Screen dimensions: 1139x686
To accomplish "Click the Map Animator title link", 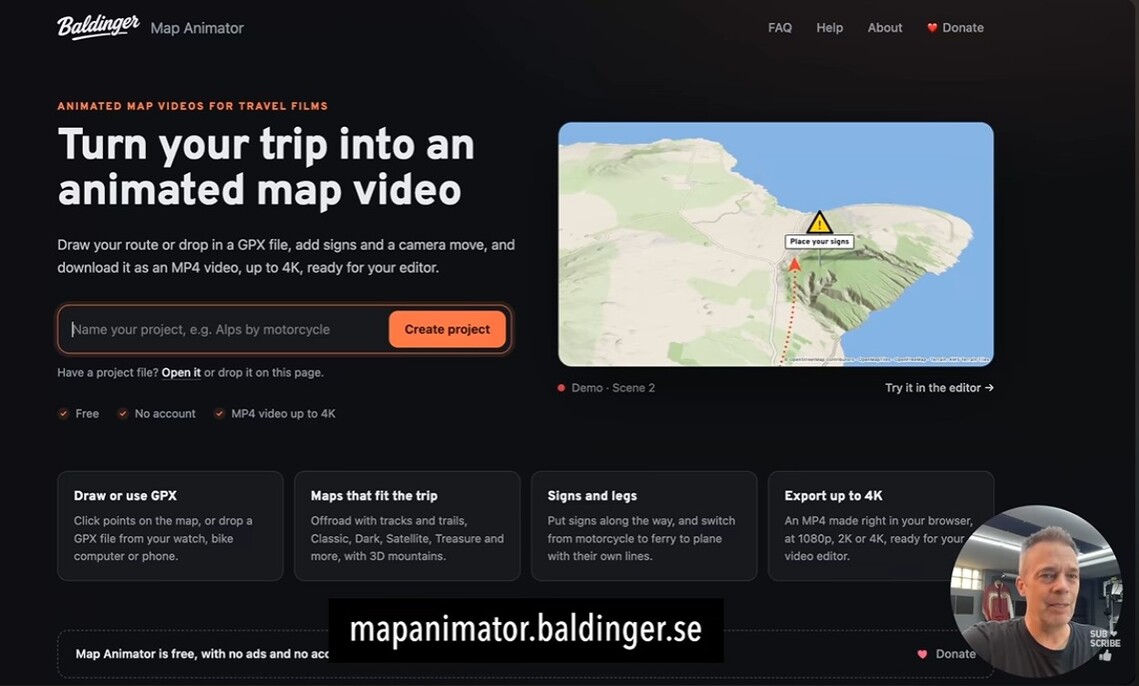I will point(197,28).
